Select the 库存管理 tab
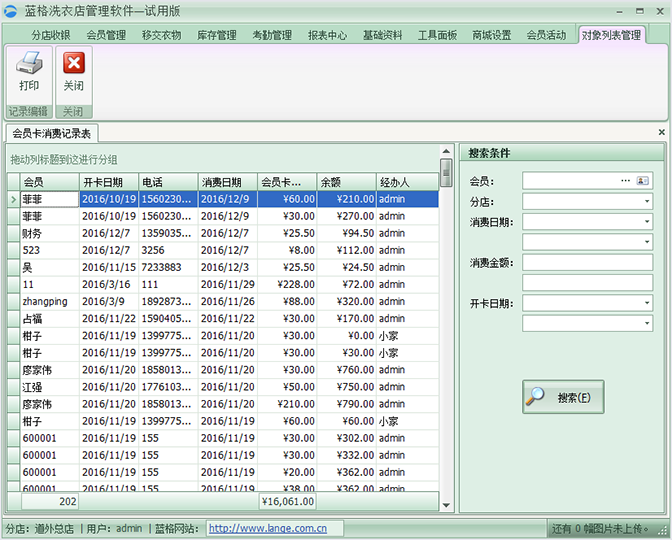Image resolution: width=672 pixels, height=540 pixels. [x=217, y=35]
